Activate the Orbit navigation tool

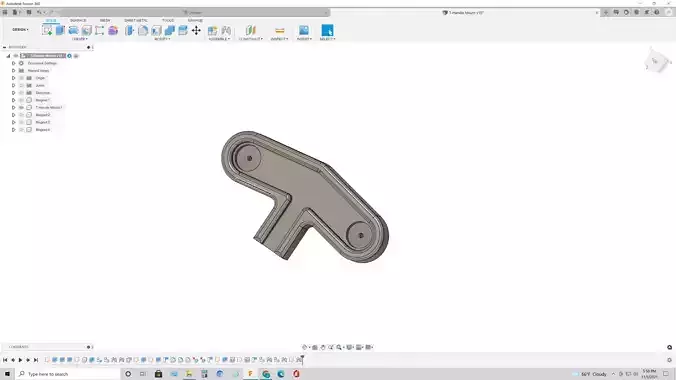[x=305, y=347]
